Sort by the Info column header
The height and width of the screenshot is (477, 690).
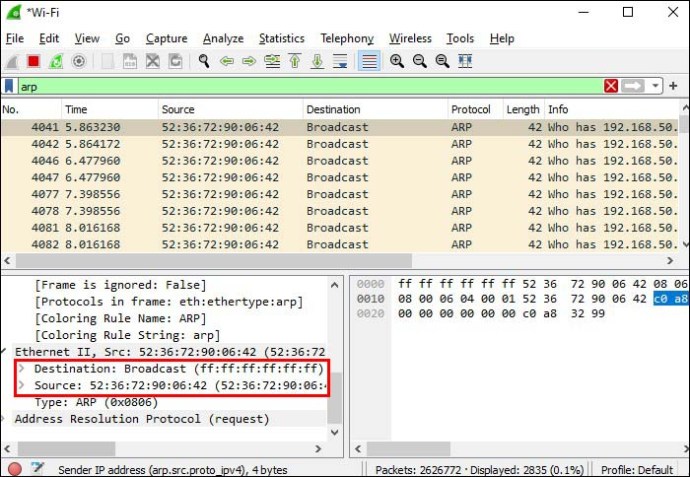(613, 109)
